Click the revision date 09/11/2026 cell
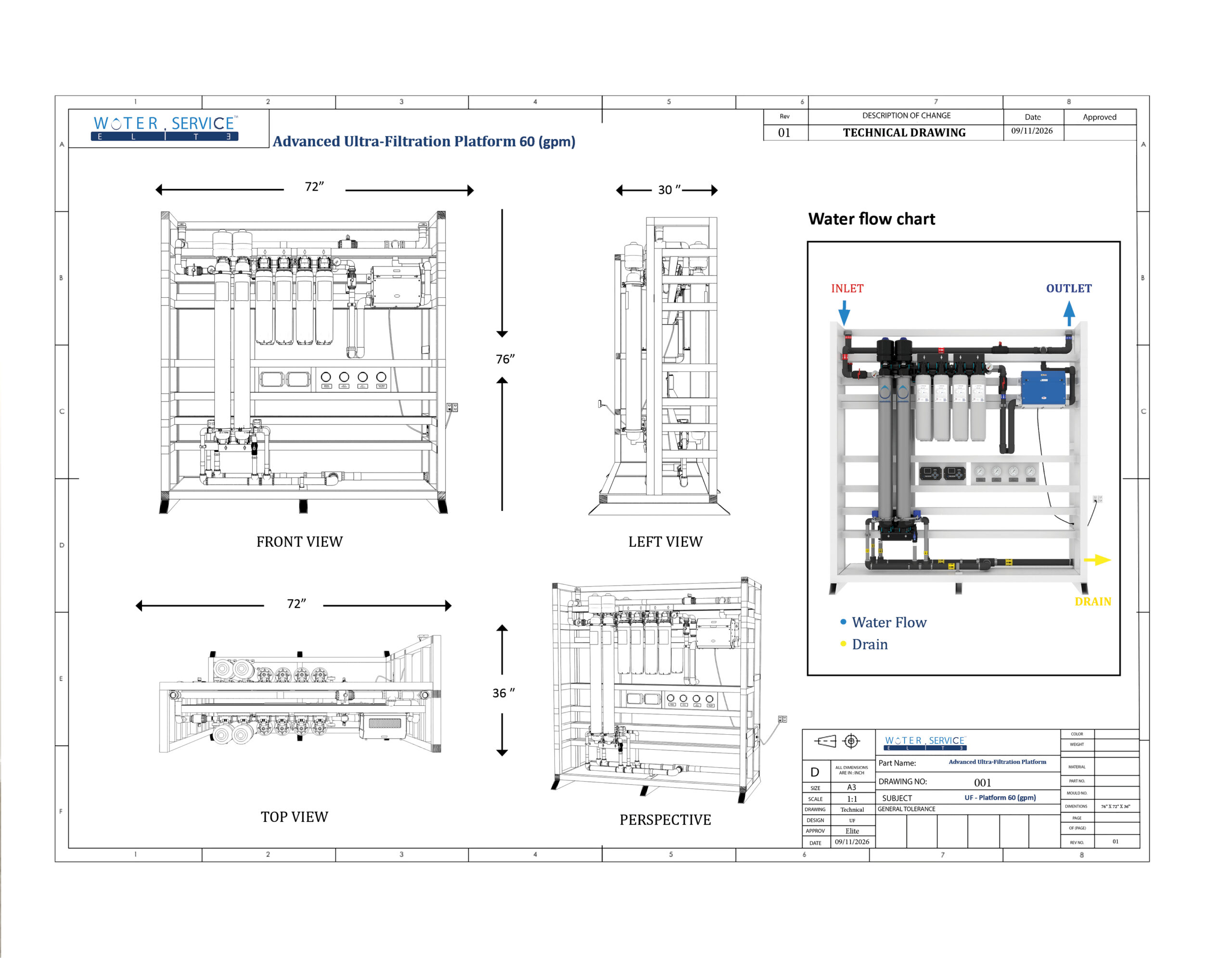Viewport: 1232px width, 958px height. (1032, 131)
